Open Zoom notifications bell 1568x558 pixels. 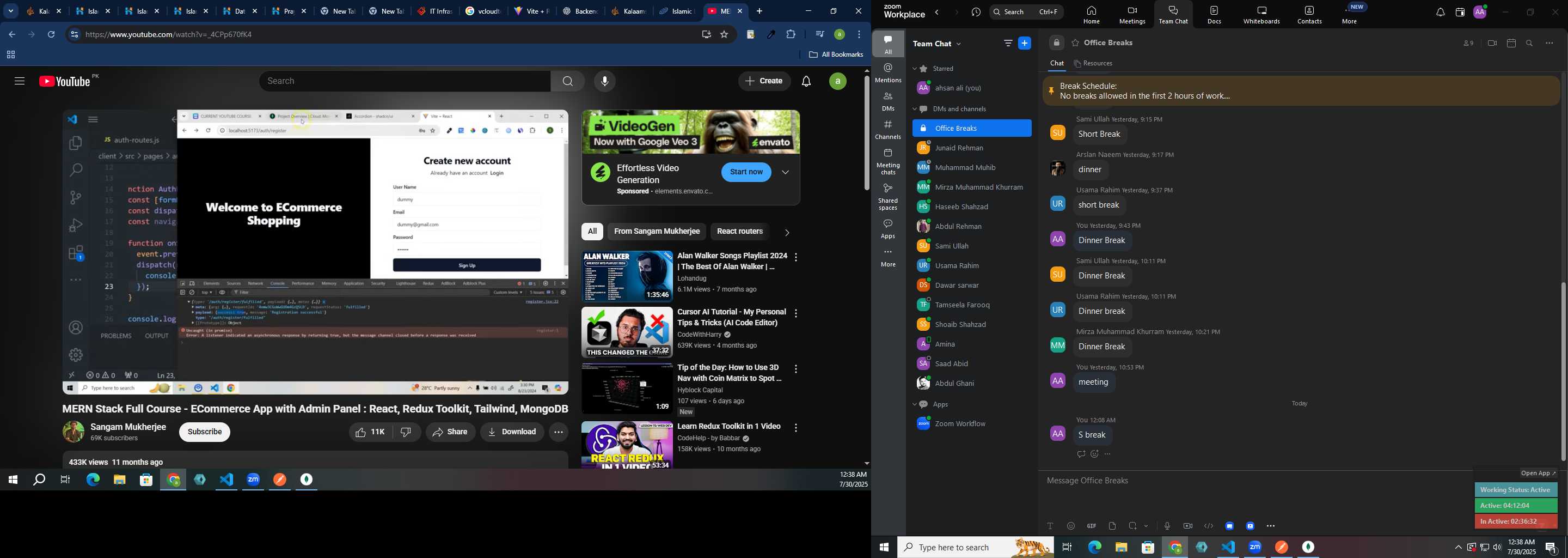(x=1440, y=12)
